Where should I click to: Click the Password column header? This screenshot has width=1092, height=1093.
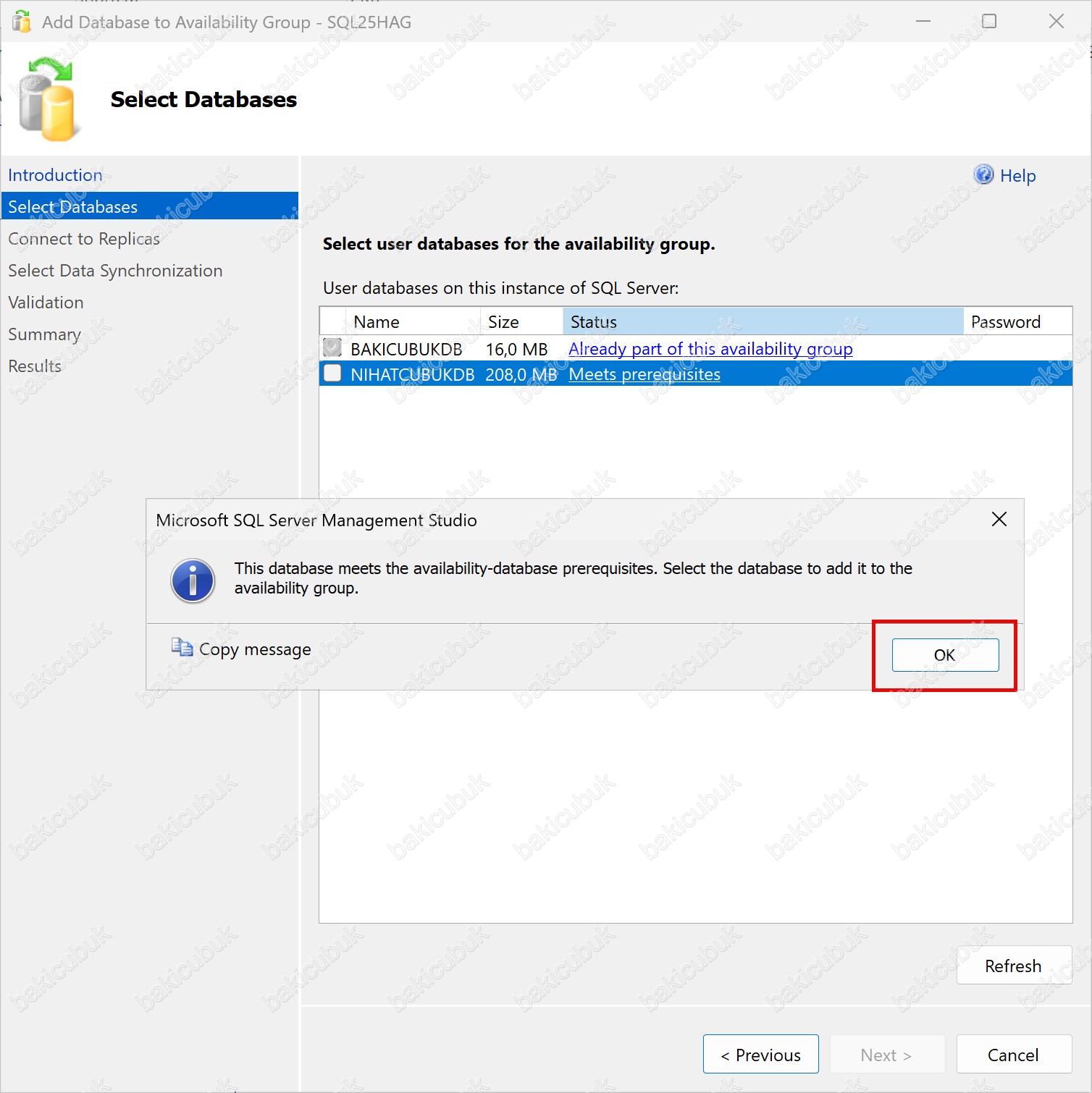1005,322
